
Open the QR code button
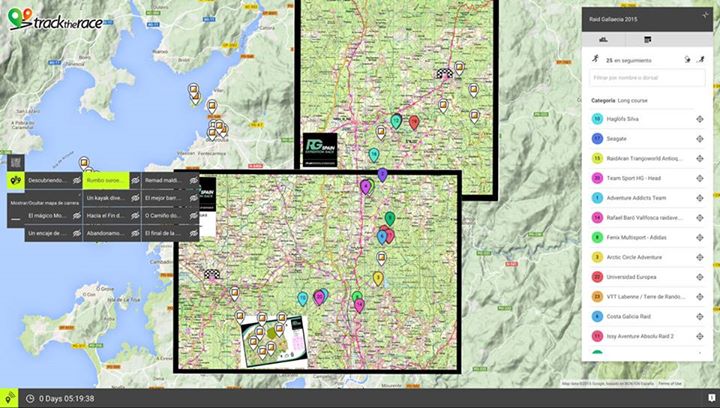coord(16,162)
